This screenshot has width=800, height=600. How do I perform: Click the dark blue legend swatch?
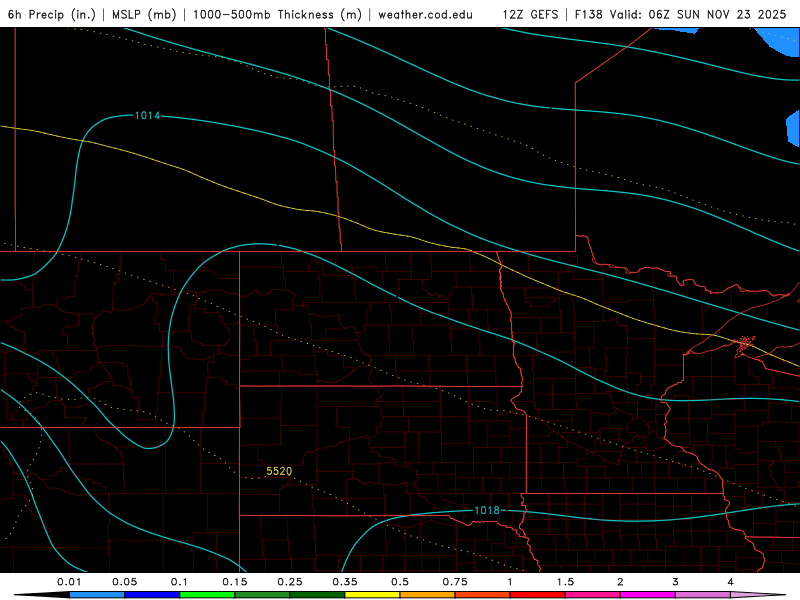[152, 595]
